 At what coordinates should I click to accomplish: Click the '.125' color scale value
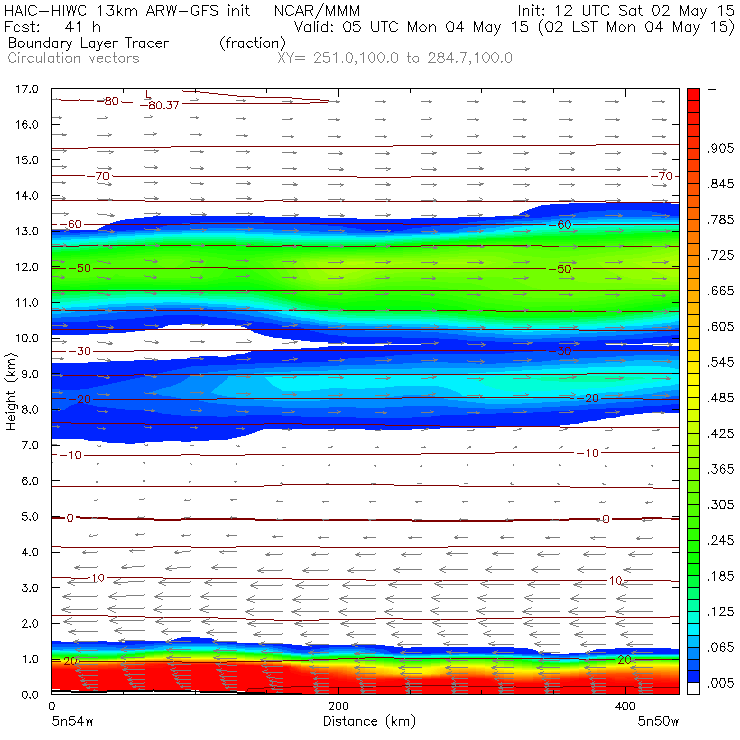tap(720, 611)
